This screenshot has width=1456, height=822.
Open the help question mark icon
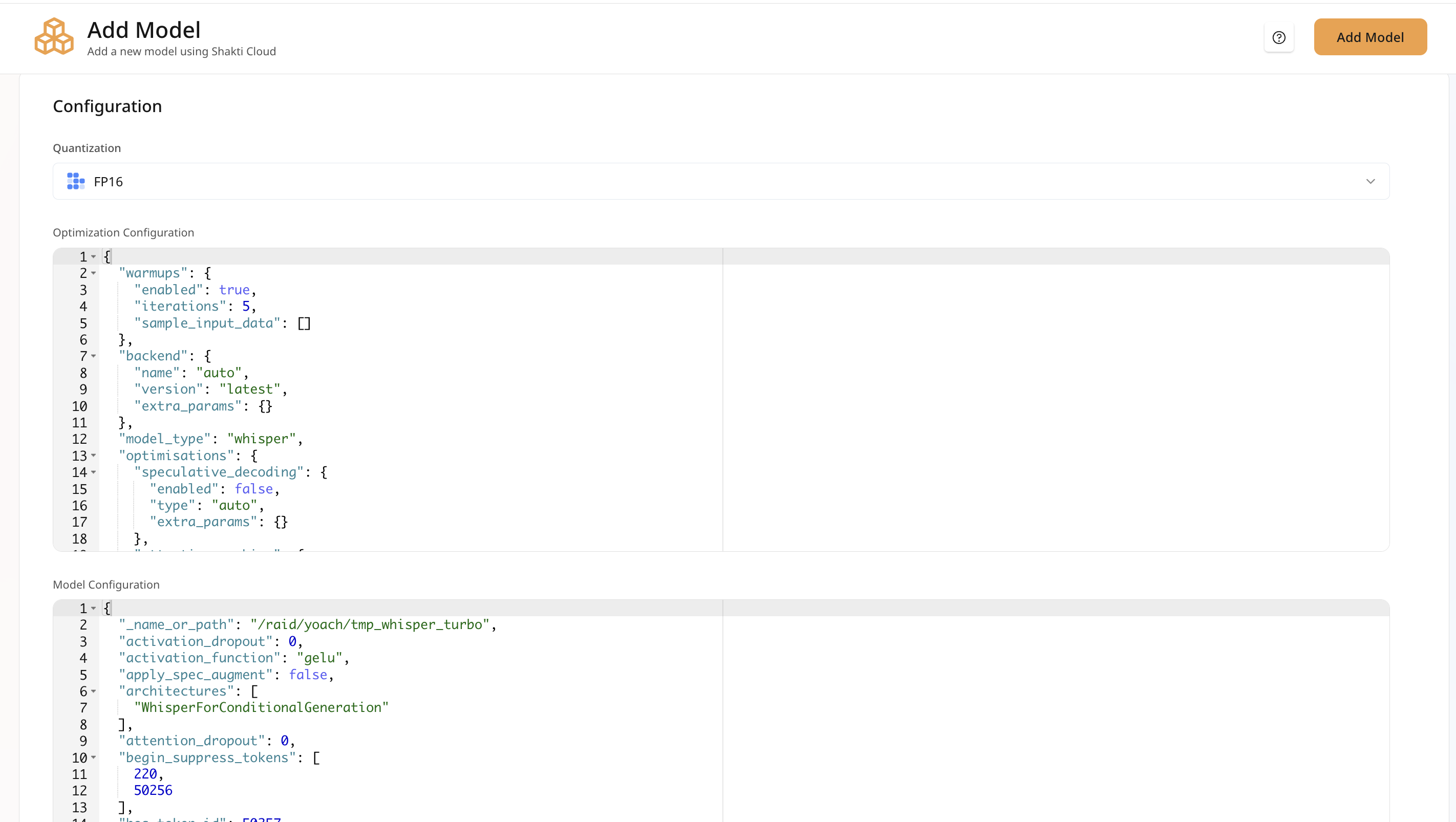pos(1279,37)
